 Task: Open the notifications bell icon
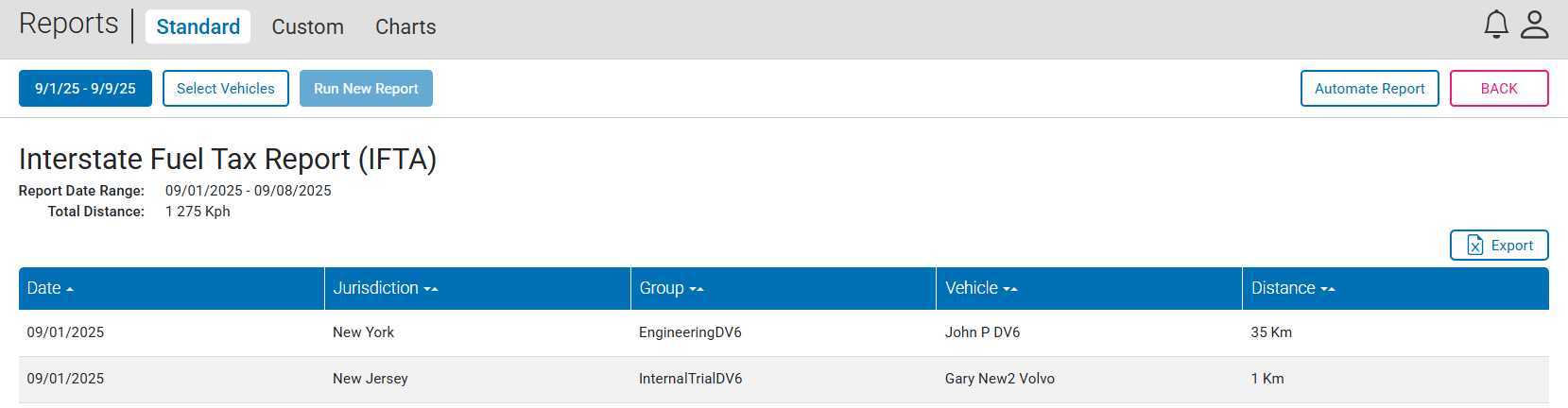point(1496,25)
